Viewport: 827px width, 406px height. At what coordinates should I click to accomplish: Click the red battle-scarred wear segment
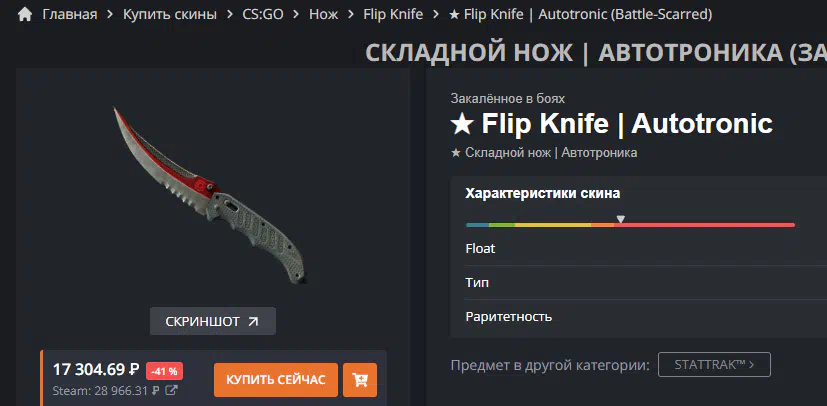coord(704,225)
